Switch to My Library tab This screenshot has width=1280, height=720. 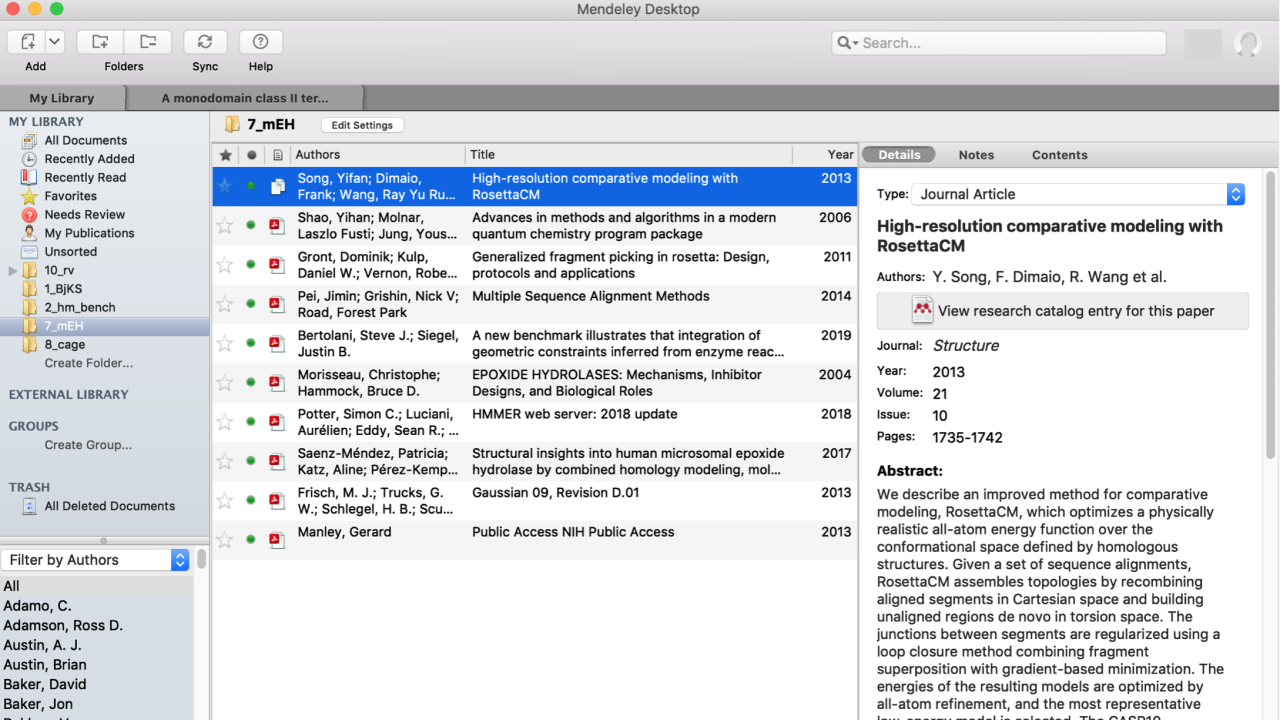[62, 98]
